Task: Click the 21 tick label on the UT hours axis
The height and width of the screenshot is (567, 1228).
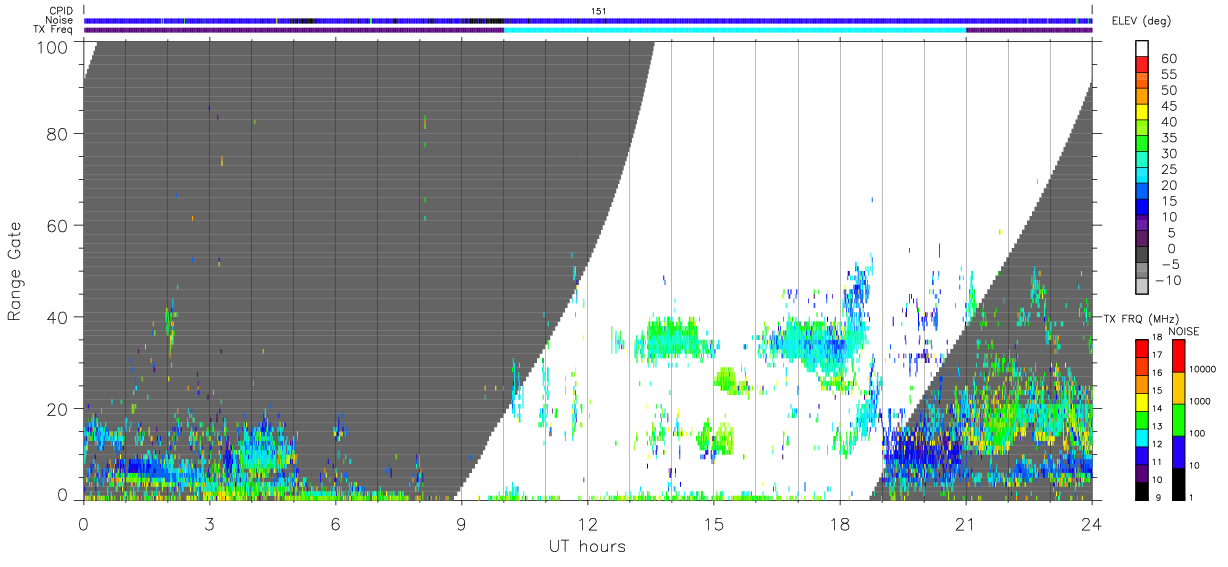Action: click(965, 523)
